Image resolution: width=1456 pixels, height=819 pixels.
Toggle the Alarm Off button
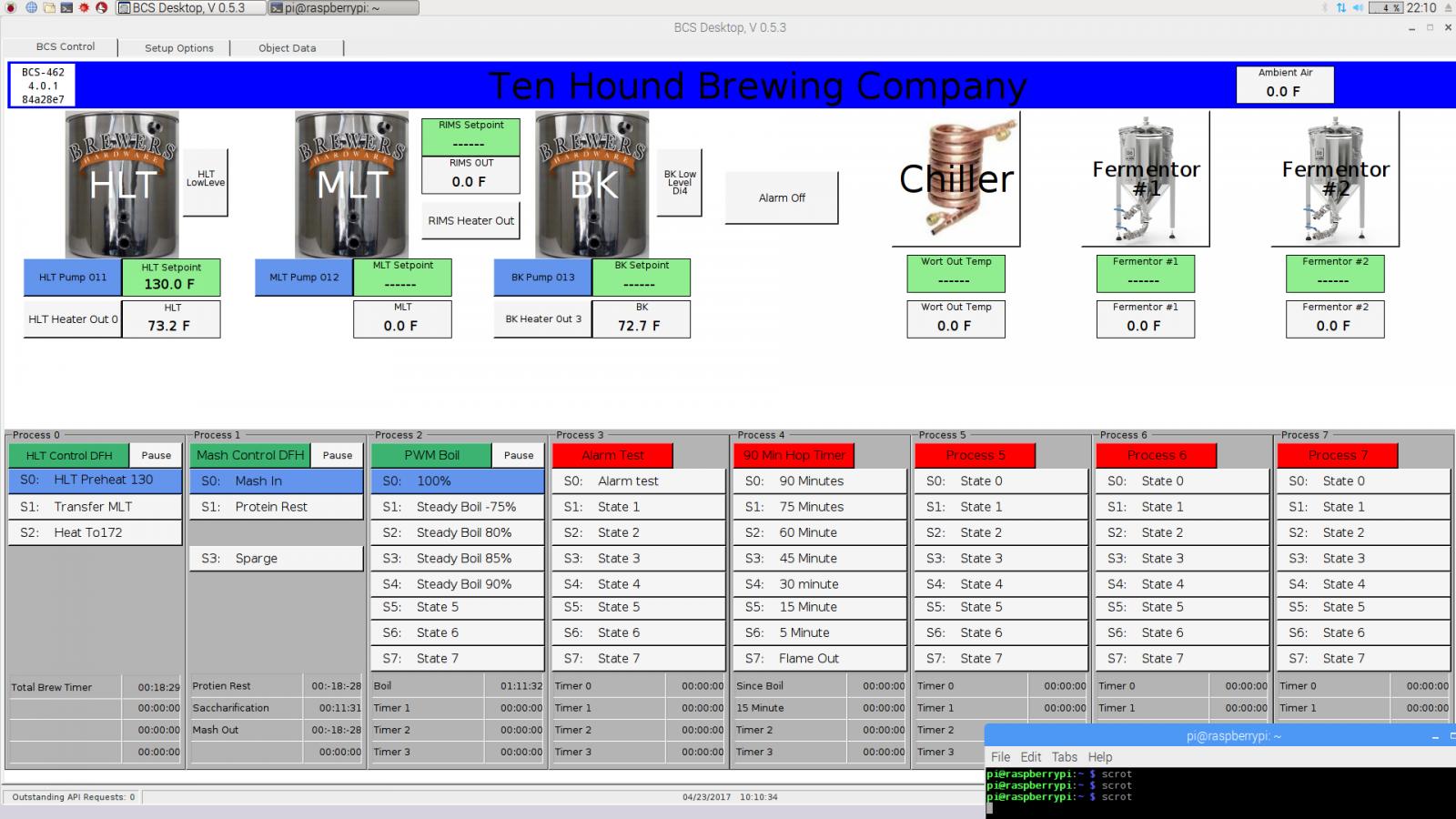[782, 197]
